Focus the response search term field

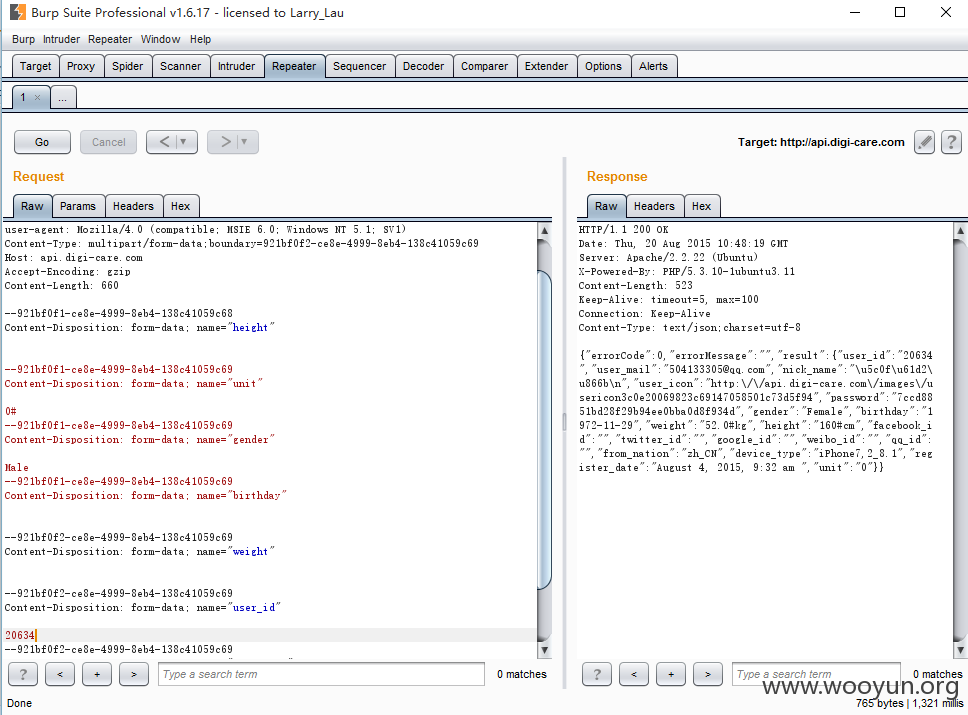tap(816, 674)
